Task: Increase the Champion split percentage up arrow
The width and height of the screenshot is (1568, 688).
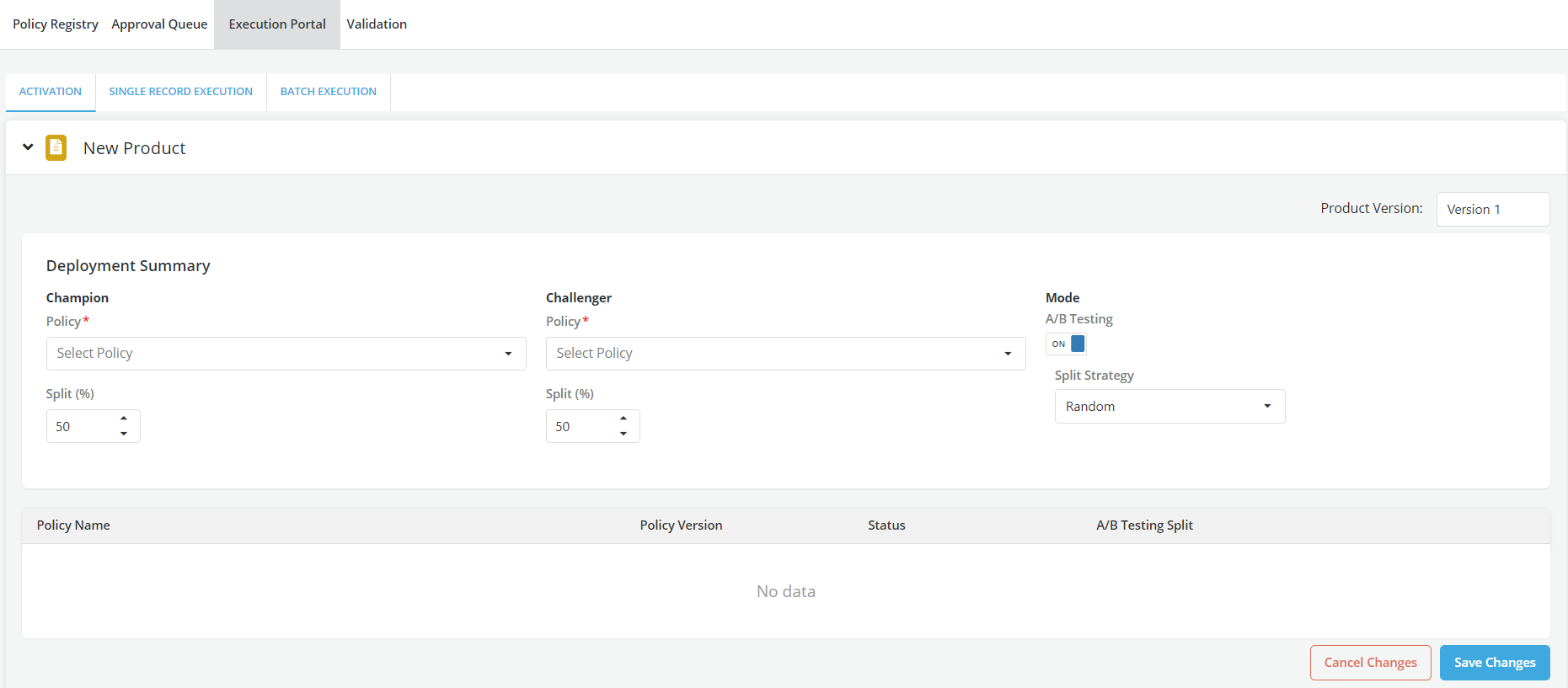Action: (124, 419)
